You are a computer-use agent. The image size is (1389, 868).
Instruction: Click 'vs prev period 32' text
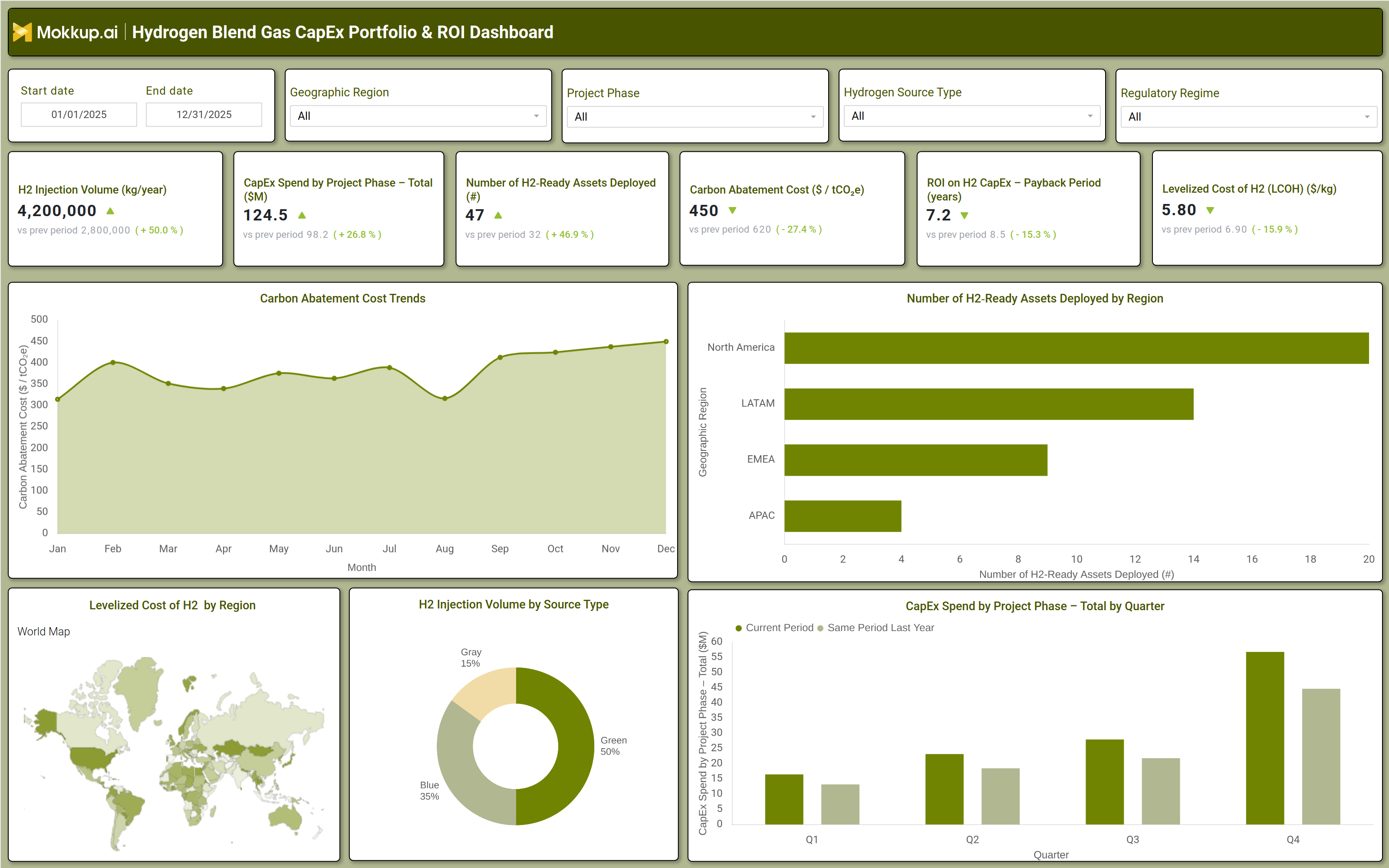coord(503,235)
